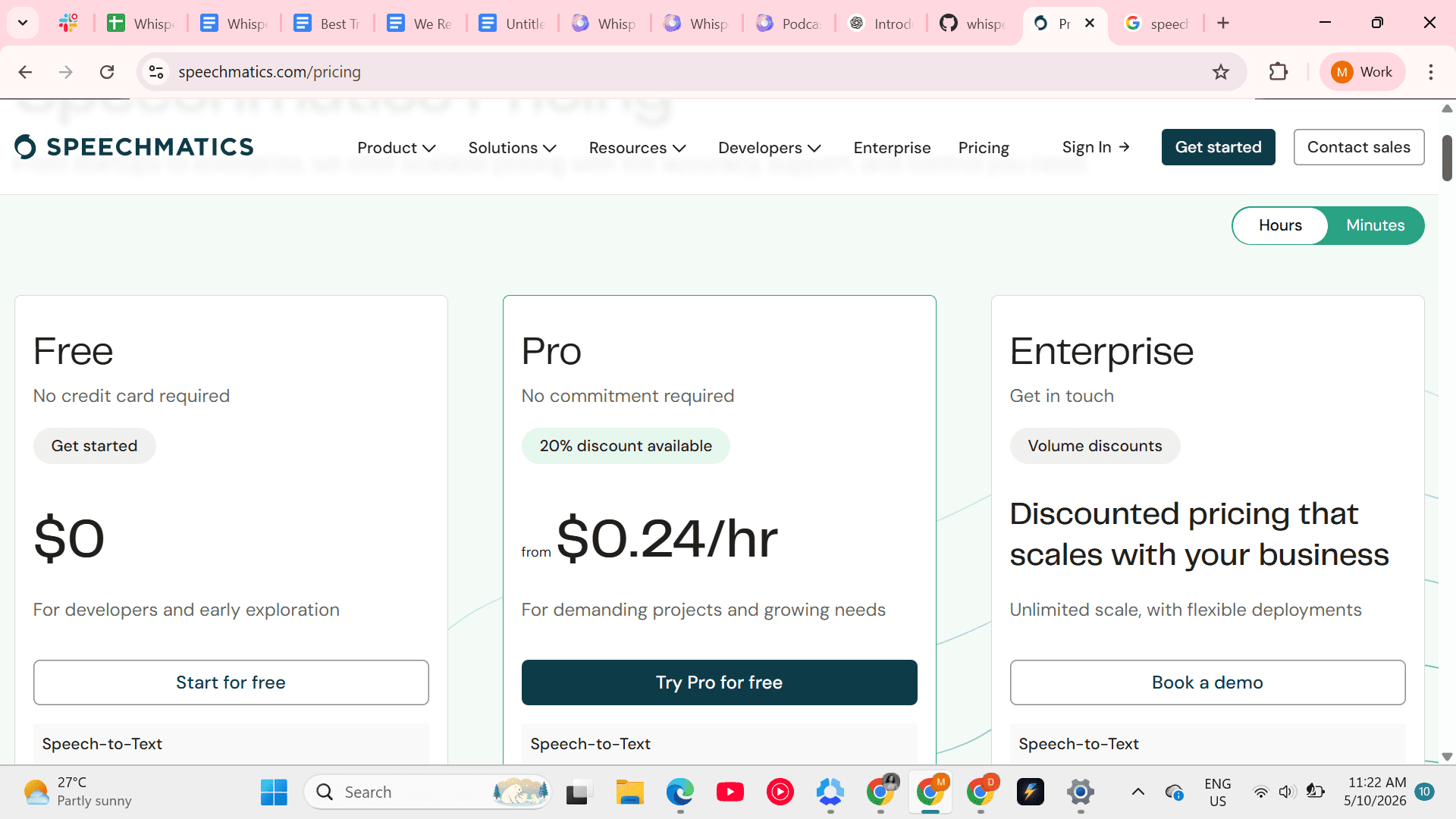This screenshot has width=1456, height=819.
Task: Go forward to the next page
Action: pos(66,72)
